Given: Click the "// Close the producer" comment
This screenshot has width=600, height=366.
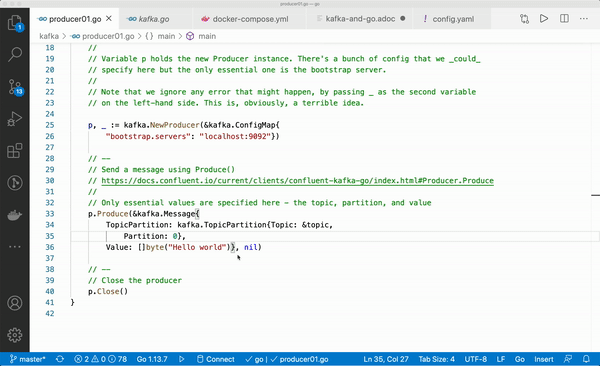Looking at the screenshot, I should pos(135,280).
